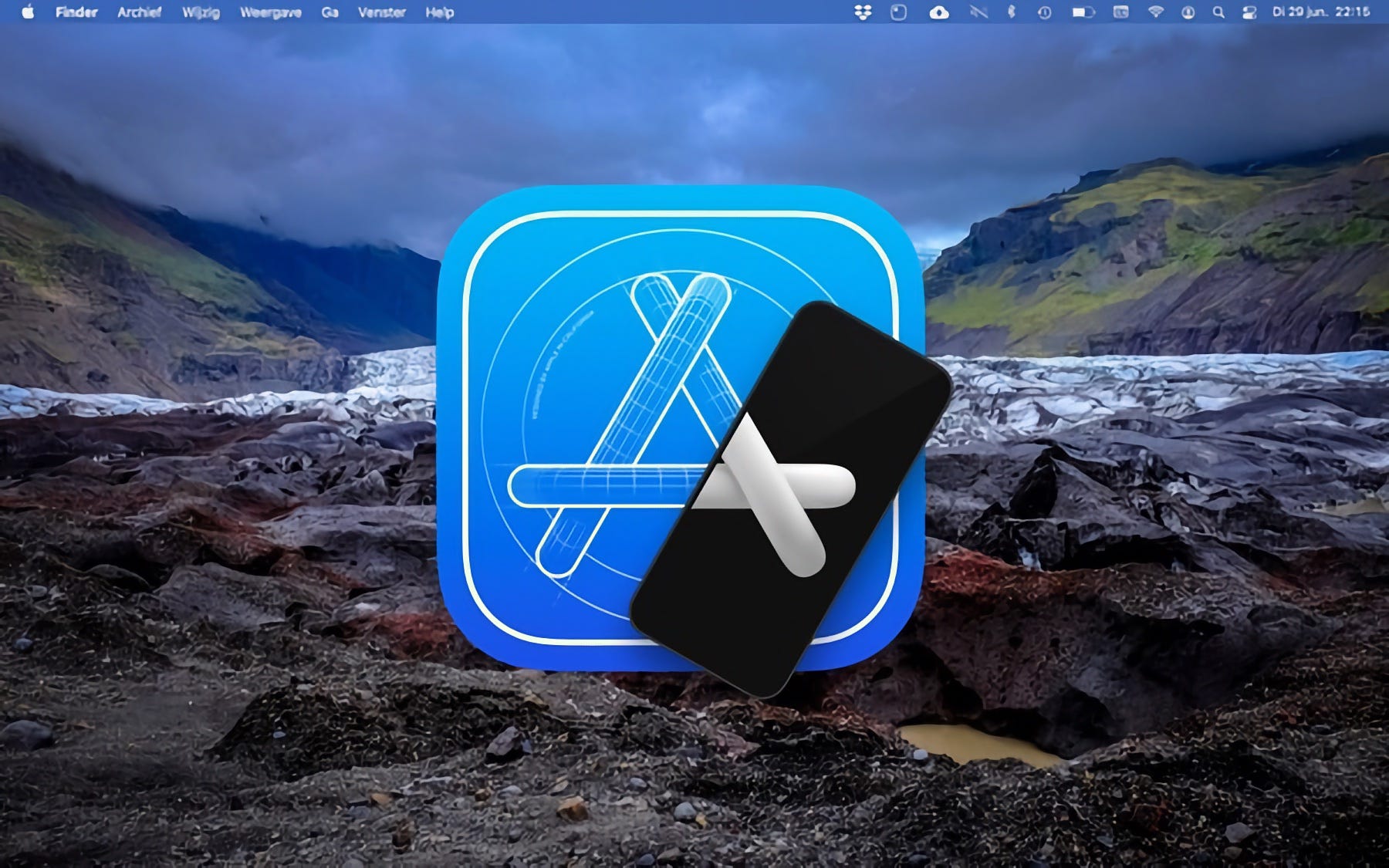Open the Ga menu
The image size is (1389, 868).
pos(330,12)
